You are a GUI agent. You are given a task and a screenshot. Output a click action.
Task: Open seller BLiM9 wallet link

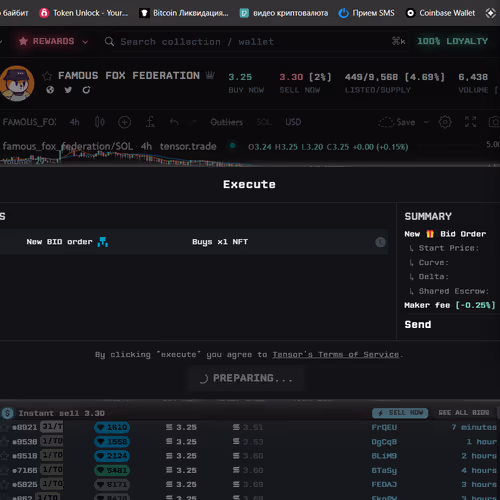384,456
